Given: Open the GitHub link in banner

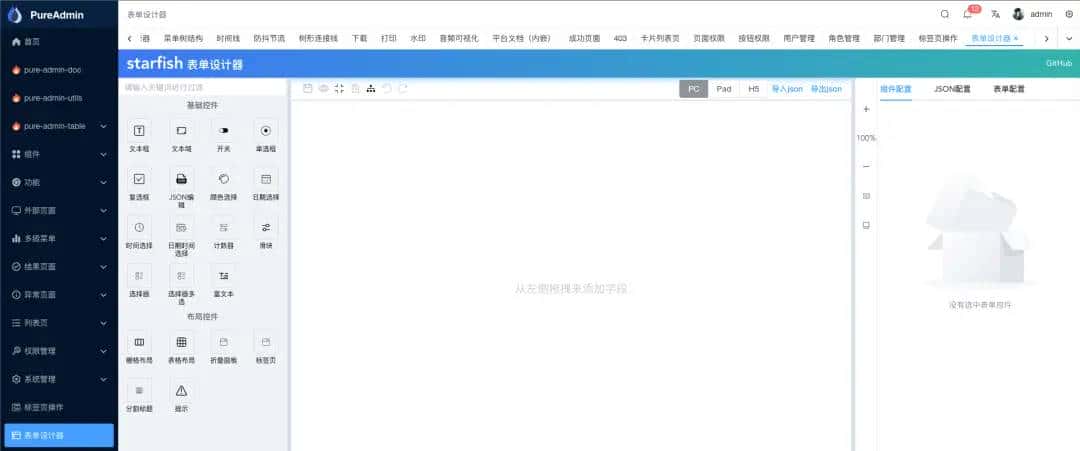Looking at the screenshot, I should point(1059,63).
